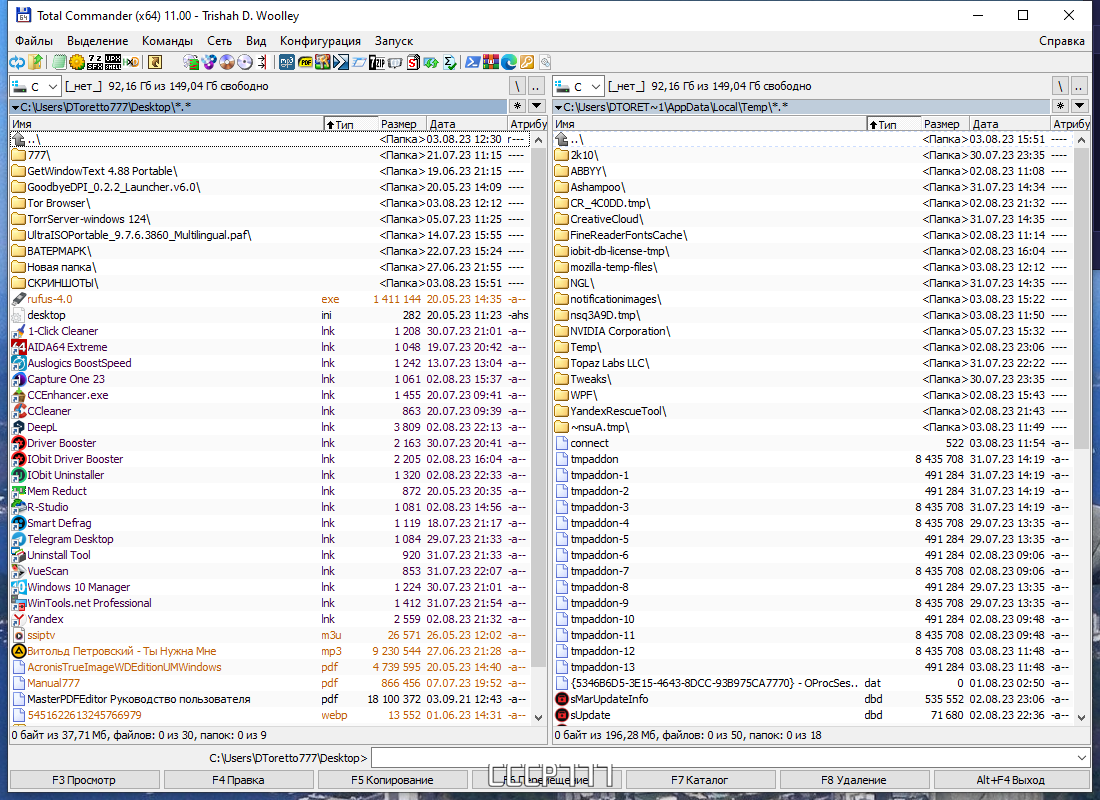Screen dimensions: 1100x800
Task: Open left panel drive C dropdown
Action: pos(35,86)
